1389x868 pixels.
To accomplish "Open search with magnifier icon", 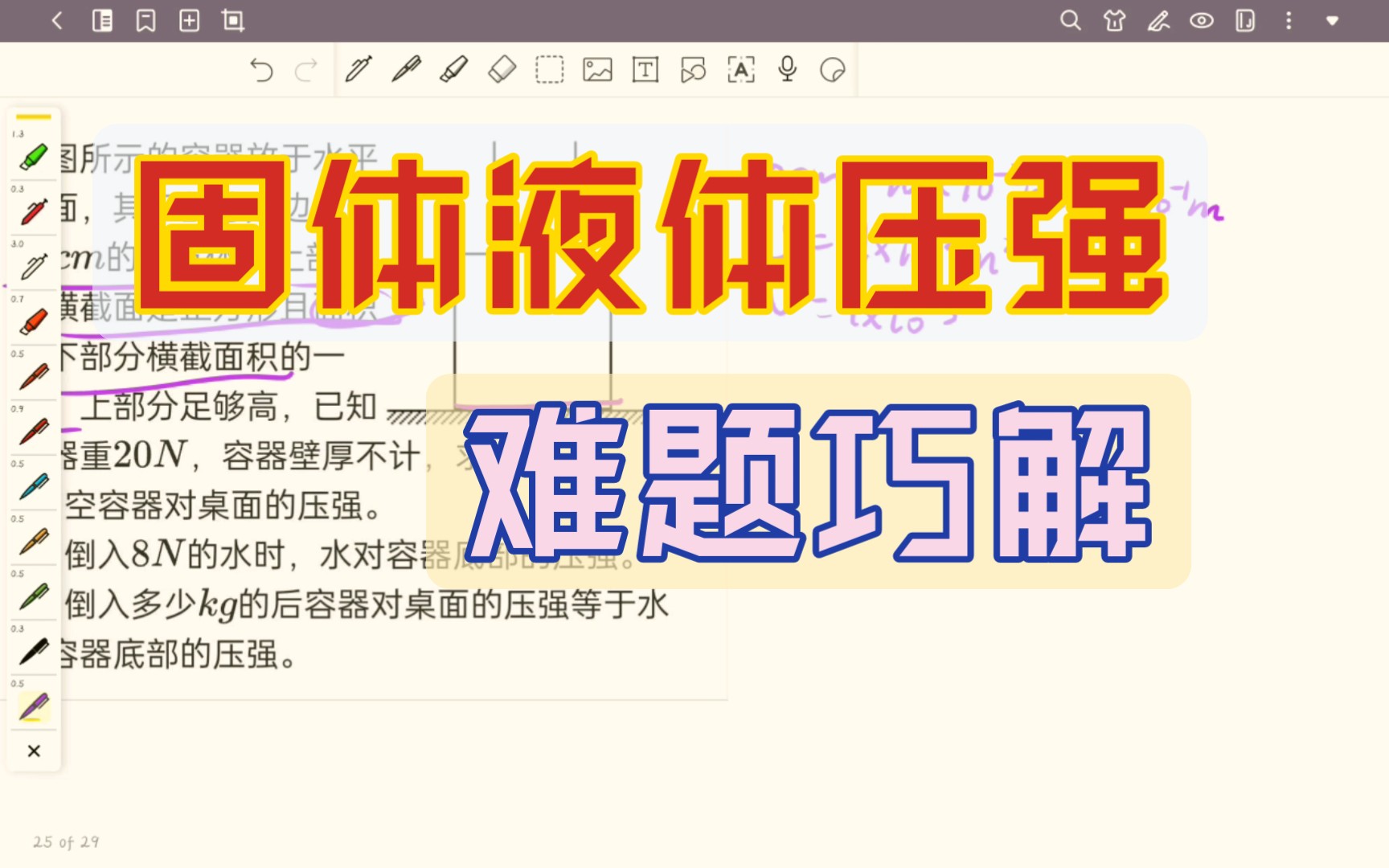I will (1070, 21).
